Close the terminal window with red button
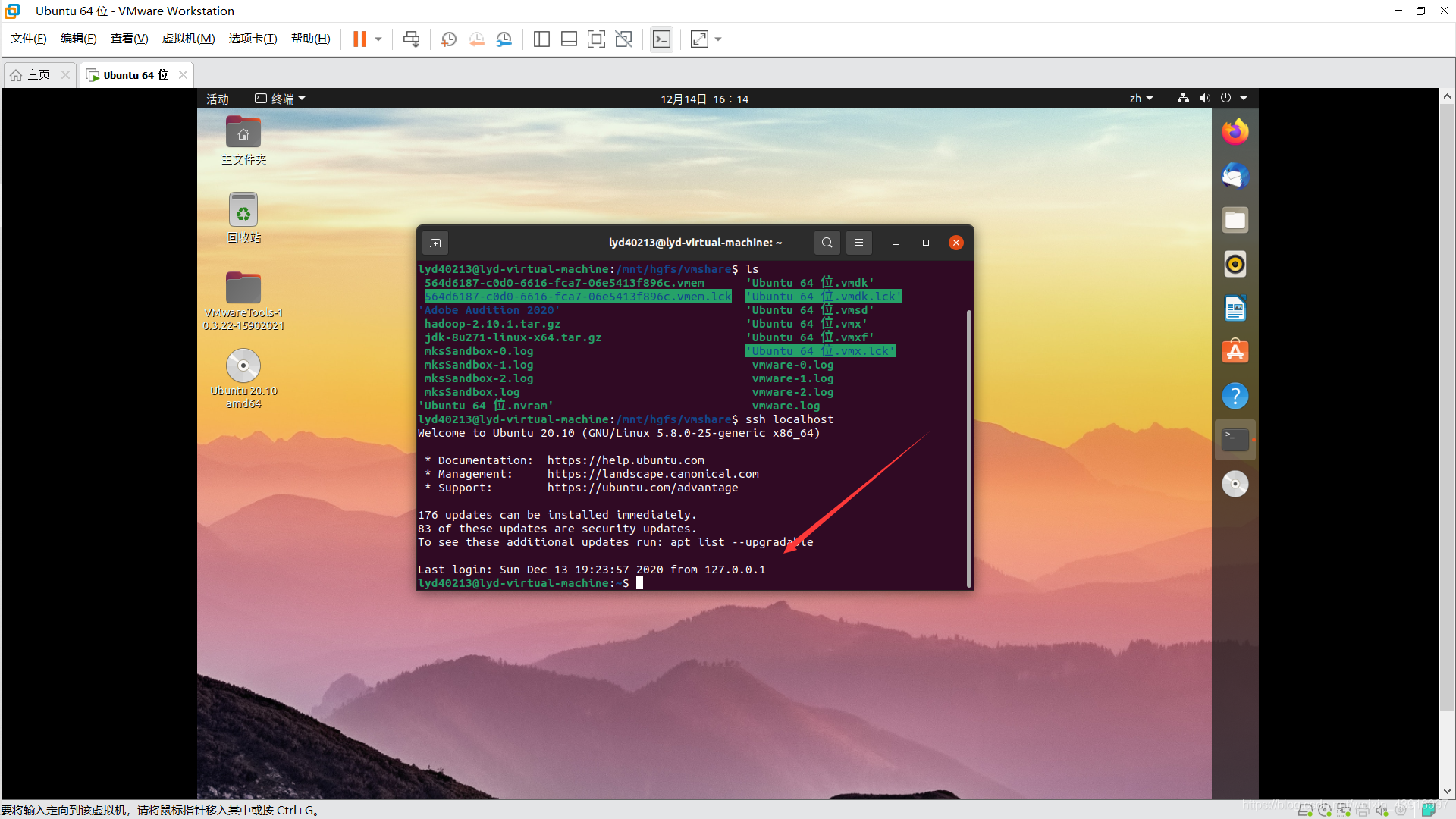This screenshot has width=1456, height=819. [956, 243]
